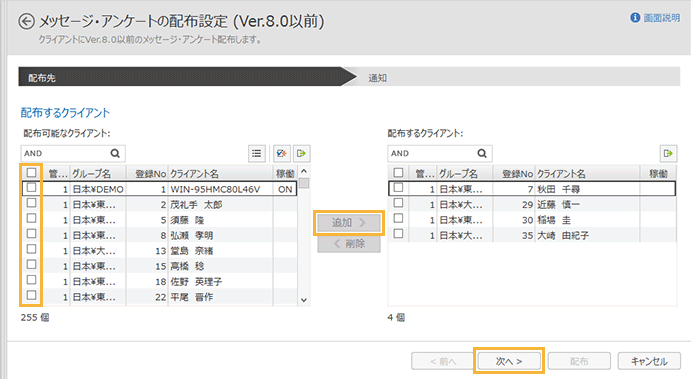
Task: Check the 稲場 圭 row checkbox
Action: (x=398, y=218)
